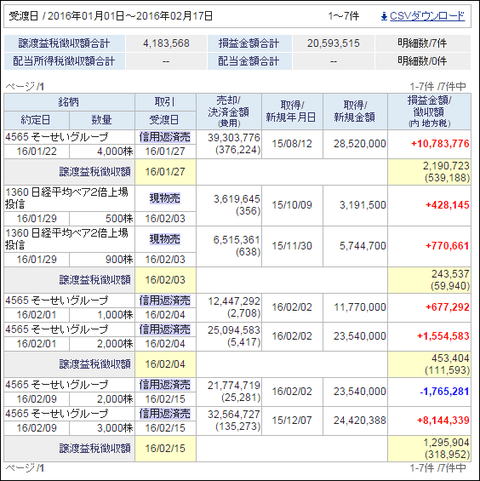Click the profit value +1,554,583
Image resolution: width=480 pixels, height=481 pixels.
coord(443,336)
